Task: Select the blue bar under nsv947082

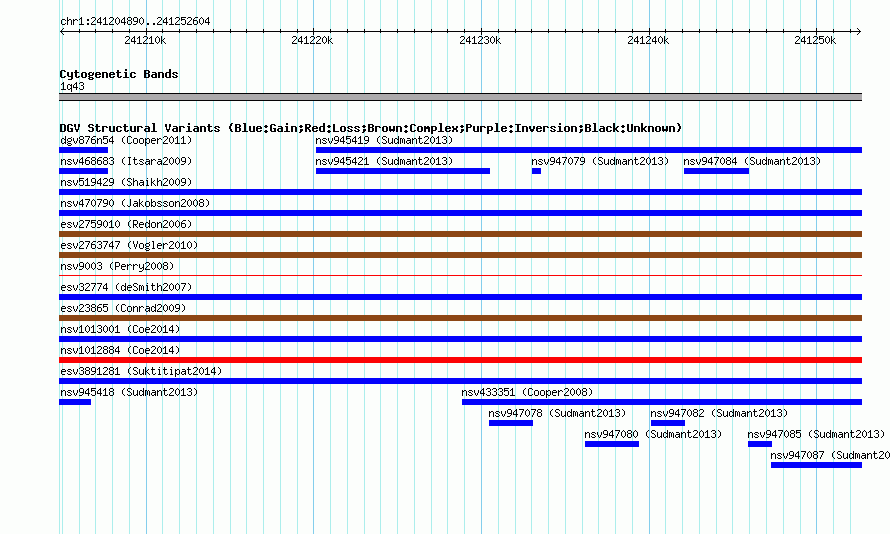Action: (x=668, y=423)
